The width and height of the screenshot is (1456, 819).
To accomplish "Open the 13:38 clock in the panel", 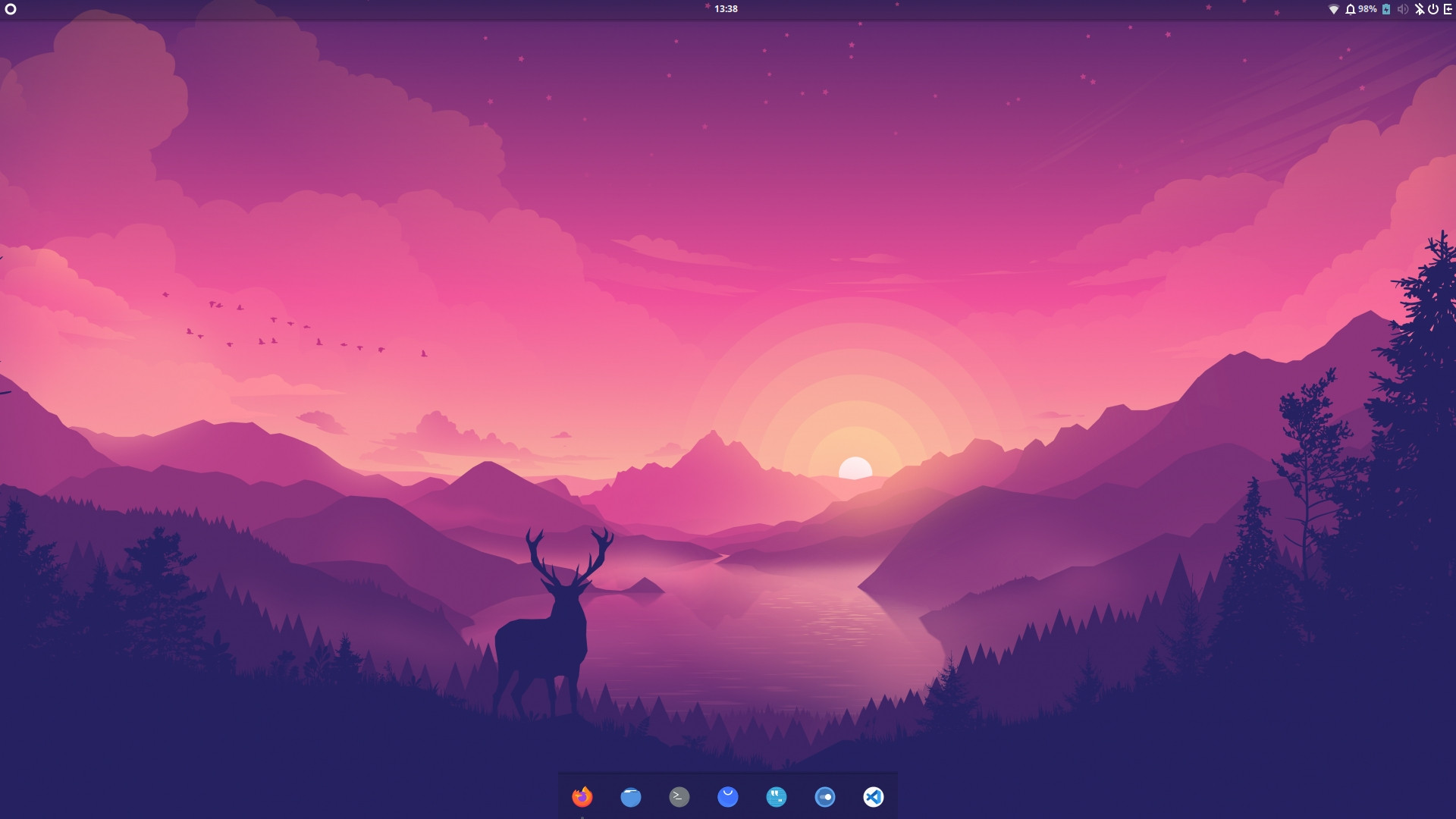I will point(726,9).
